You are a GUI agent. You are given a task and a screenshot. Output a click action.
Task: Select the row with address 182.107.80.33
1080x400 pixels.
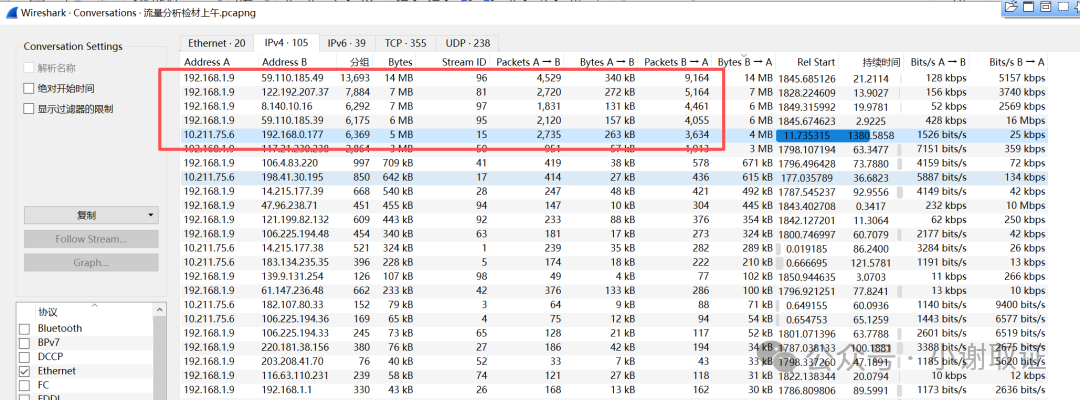(614, 304)
